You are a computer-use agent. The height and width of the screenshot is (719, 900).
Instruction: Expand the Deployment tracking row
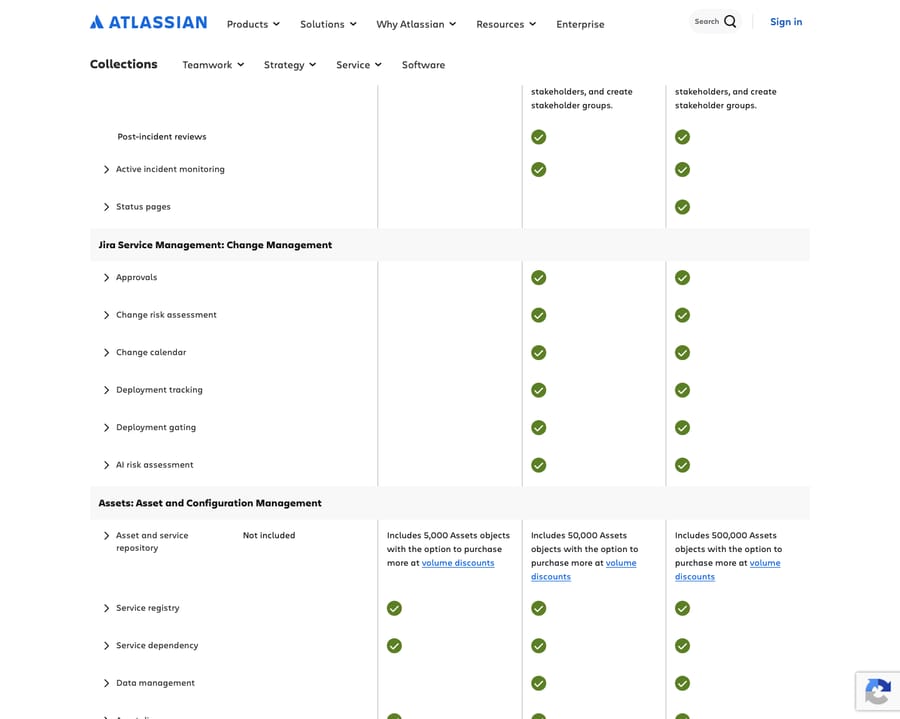pyautogui.click(x=106, y=390)
